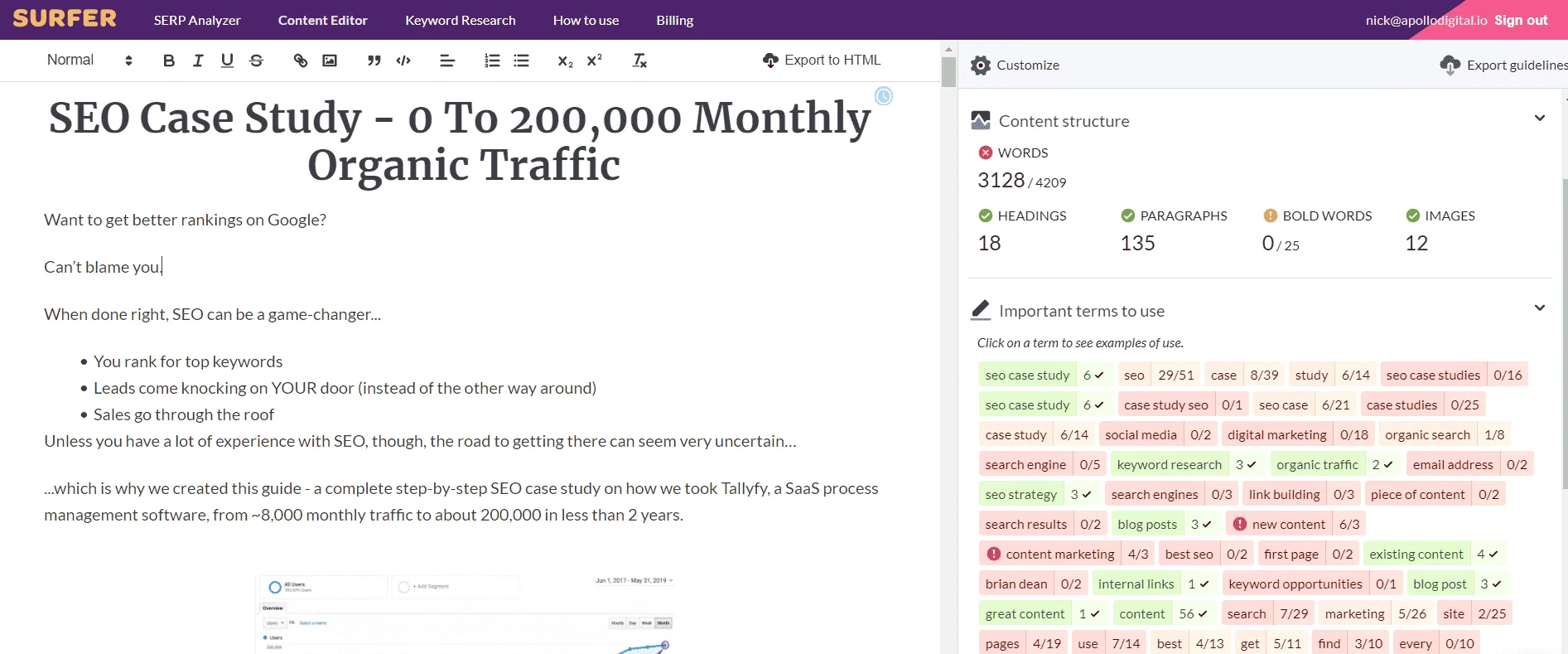Click Export to HTML
Viewport: 1568px width, 654px height.
[822, 60]
